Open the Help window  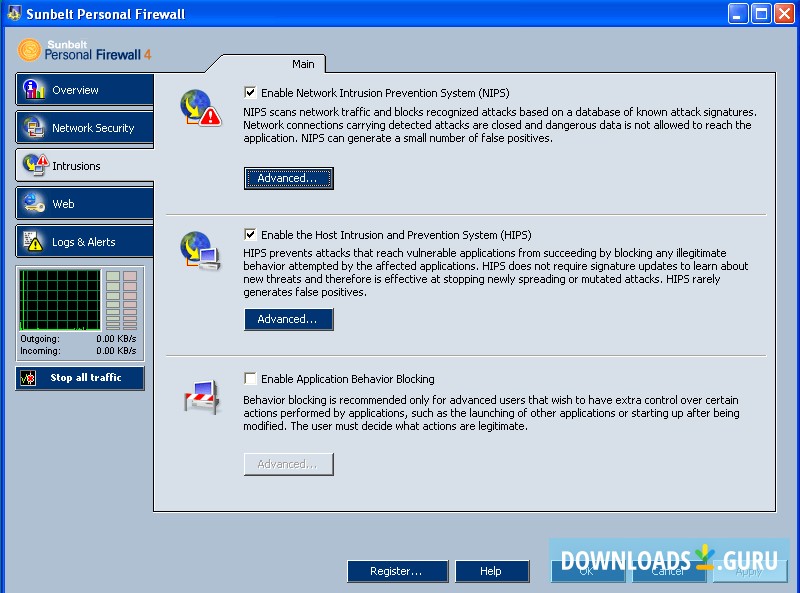pyautogui.click(x=492, y=571)
